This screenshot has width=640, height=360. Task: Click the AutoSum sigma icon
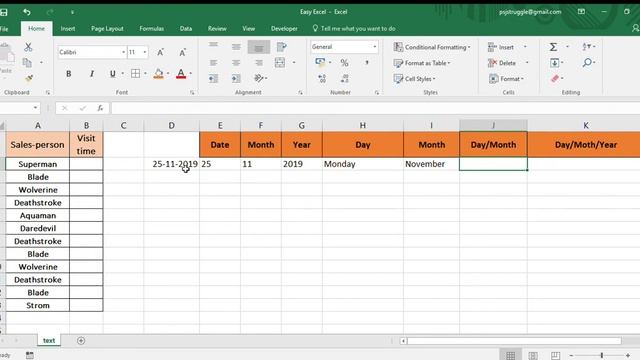pyautogui.click(x=553, y=47)
